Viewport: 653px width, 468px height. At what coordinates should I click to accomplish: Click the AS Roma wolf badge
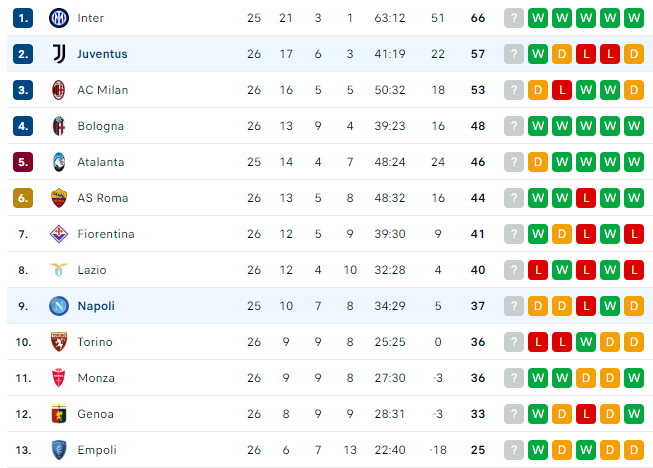coord(59,198)
